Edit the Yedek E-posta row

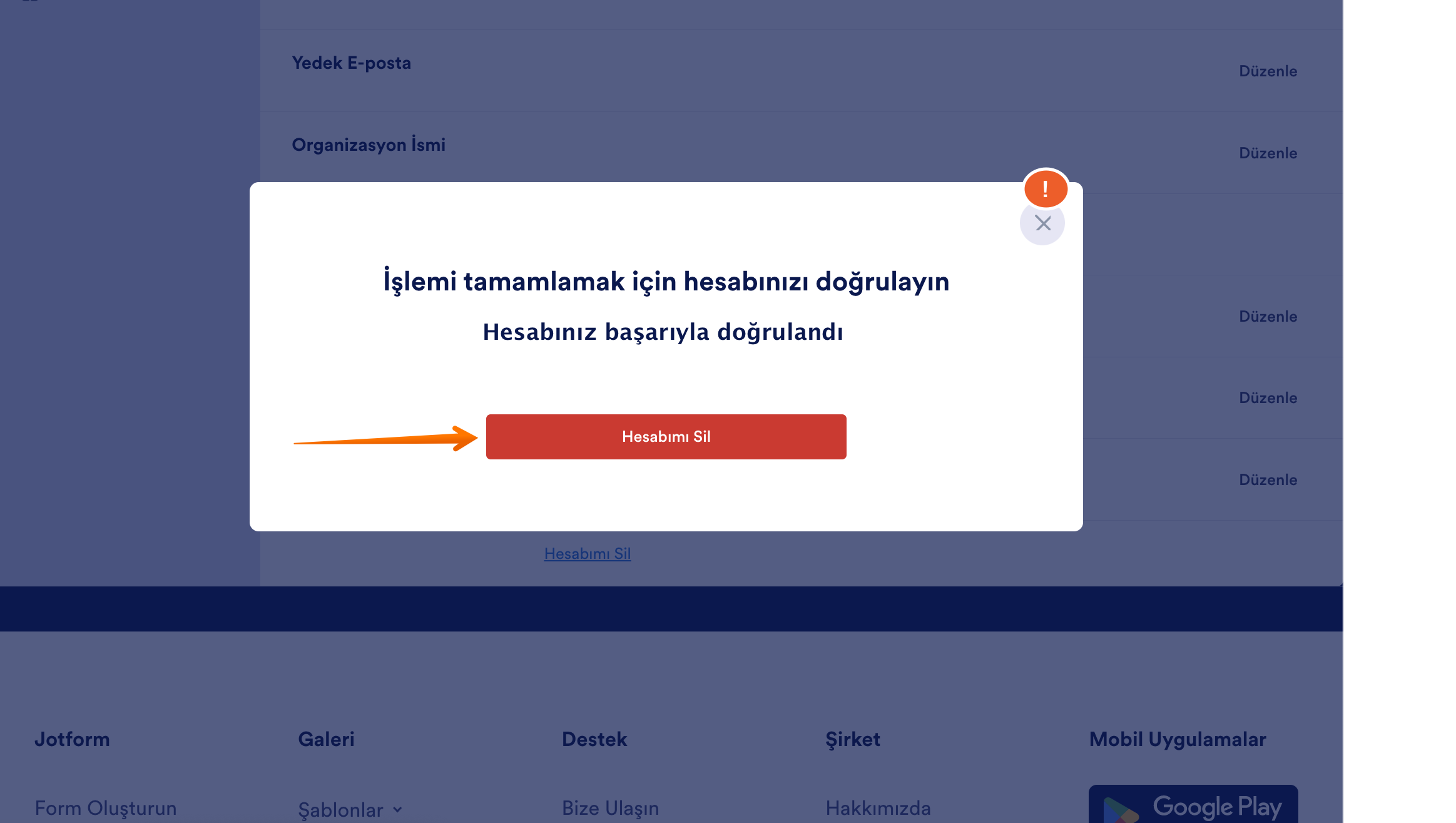(1268, 71)
